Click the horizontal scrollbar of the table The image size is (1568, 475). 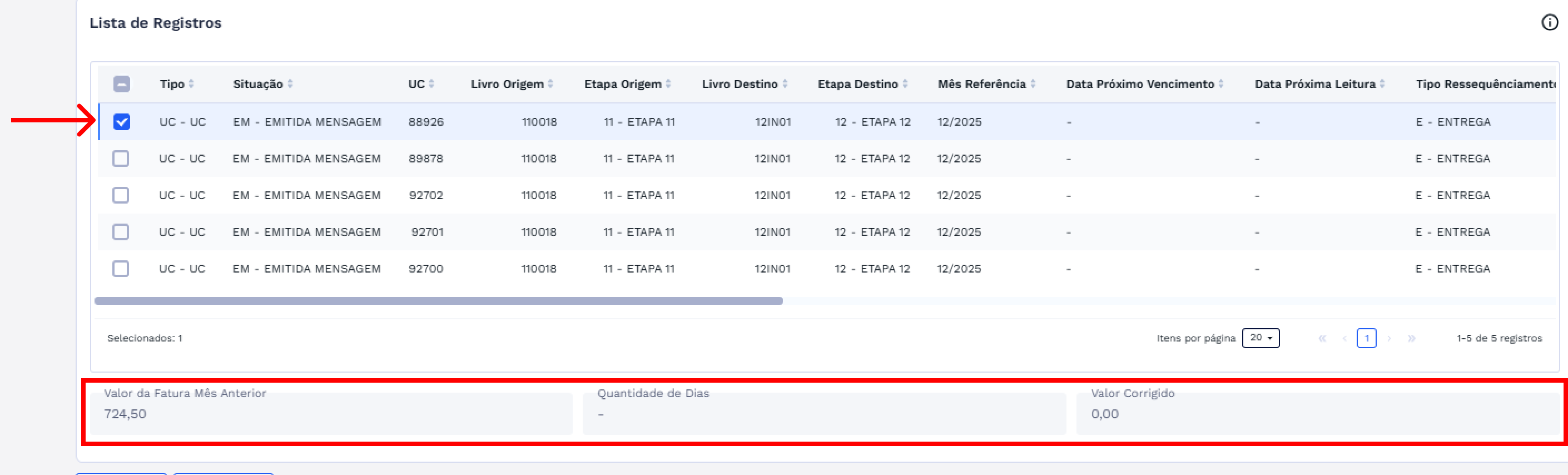(438, 301)
